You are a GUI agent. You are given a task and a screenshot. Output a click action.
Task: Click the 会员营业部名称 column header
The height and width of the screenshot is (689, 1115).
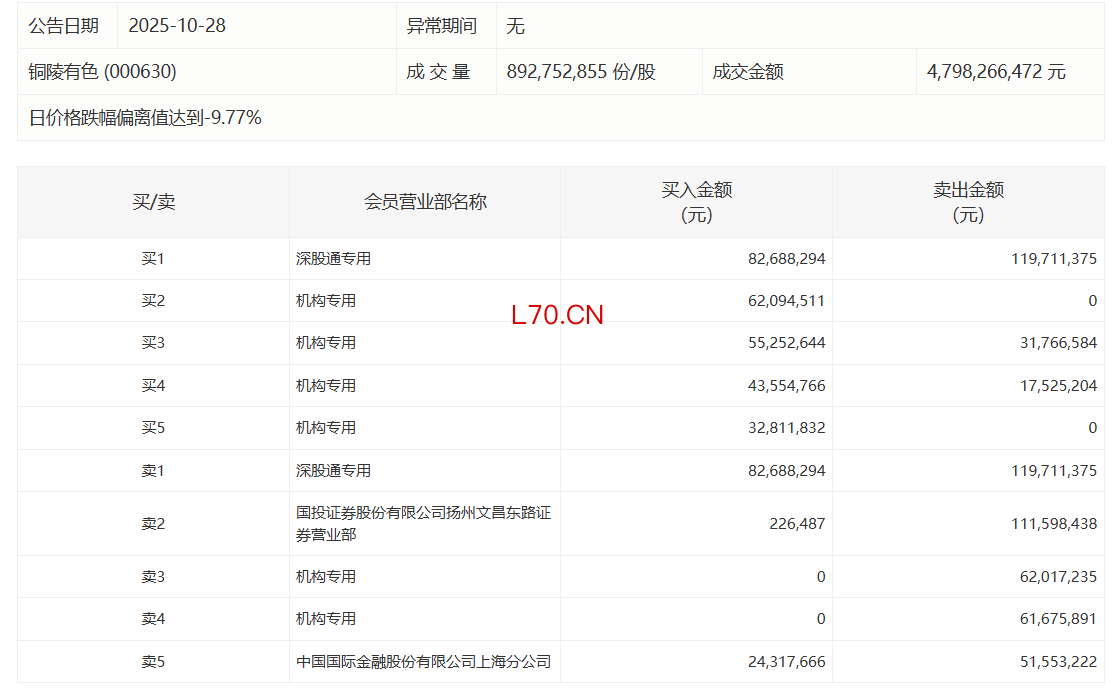pos(425,202)
